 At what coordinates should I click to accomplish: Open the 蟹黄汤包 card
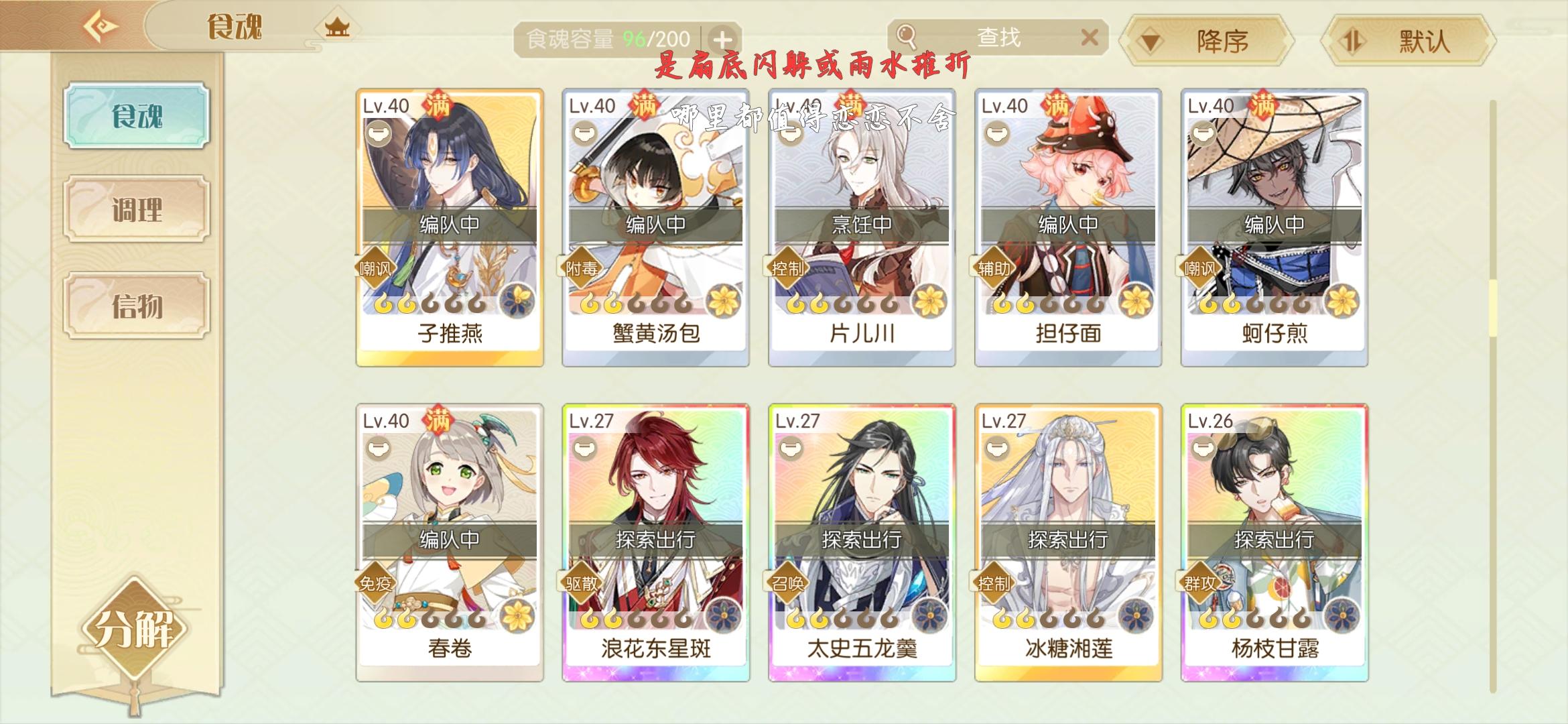point(655,227)
